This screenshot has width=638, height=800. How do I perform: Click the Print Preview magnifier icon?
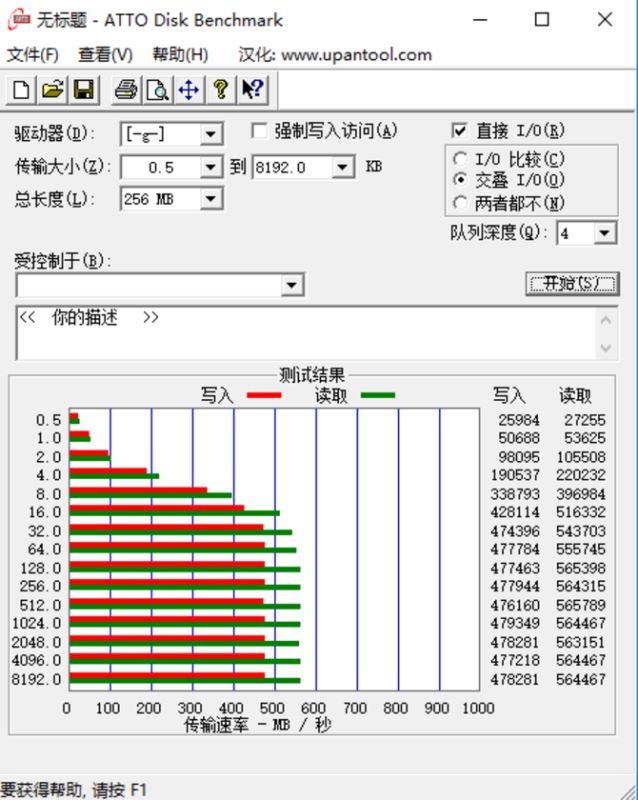[158, 90]
